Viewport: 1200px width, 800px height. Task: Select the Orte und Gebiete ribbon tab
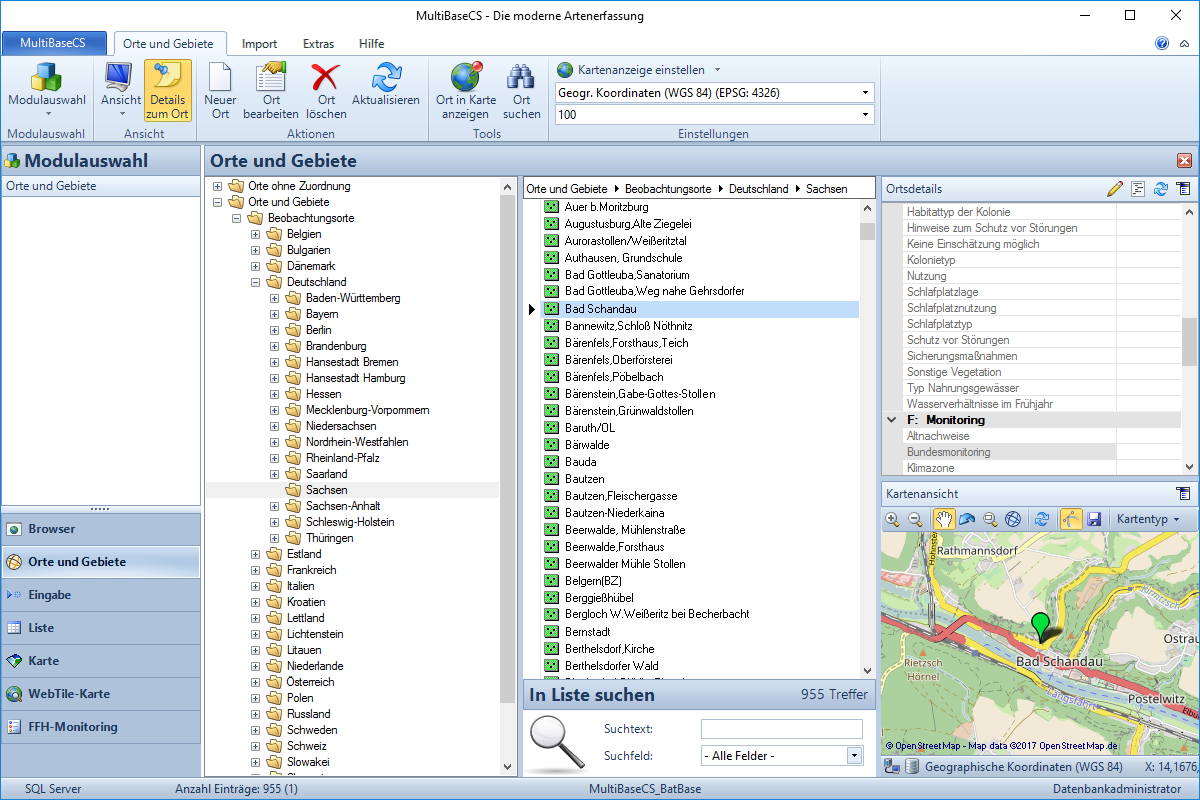tap(170, 44)
